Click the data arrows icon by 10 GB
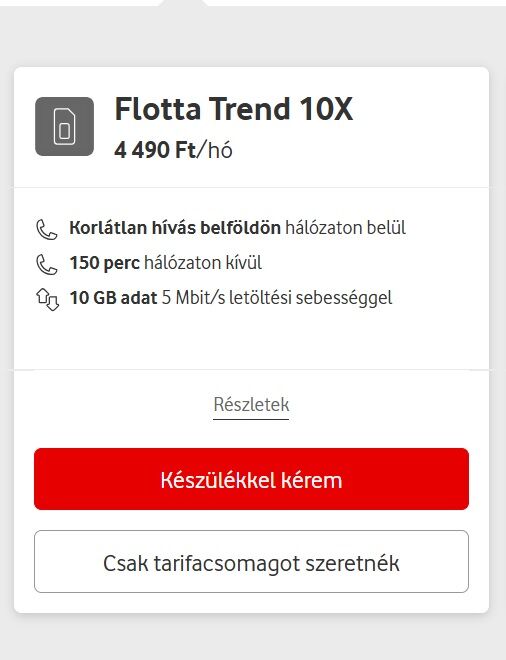Screen dimensions: 506x660 coord(47,299)
